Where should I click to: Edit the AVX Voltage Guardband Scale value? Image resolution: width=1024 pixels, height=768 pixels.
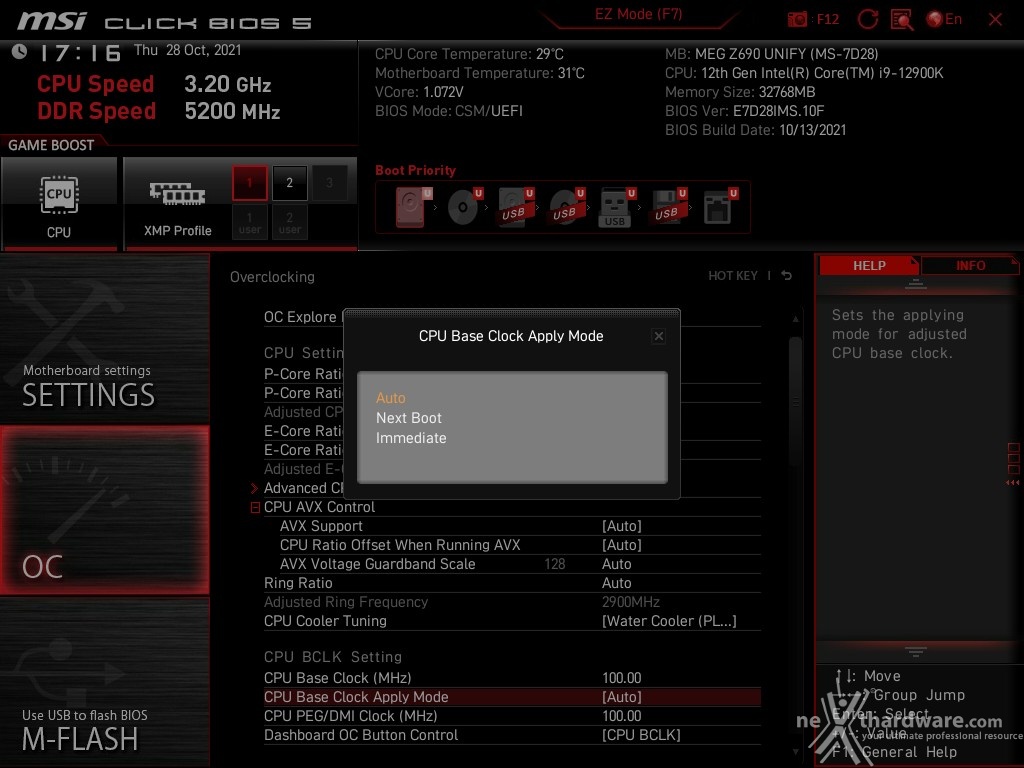pyautogui.click(x=616, y=564)
